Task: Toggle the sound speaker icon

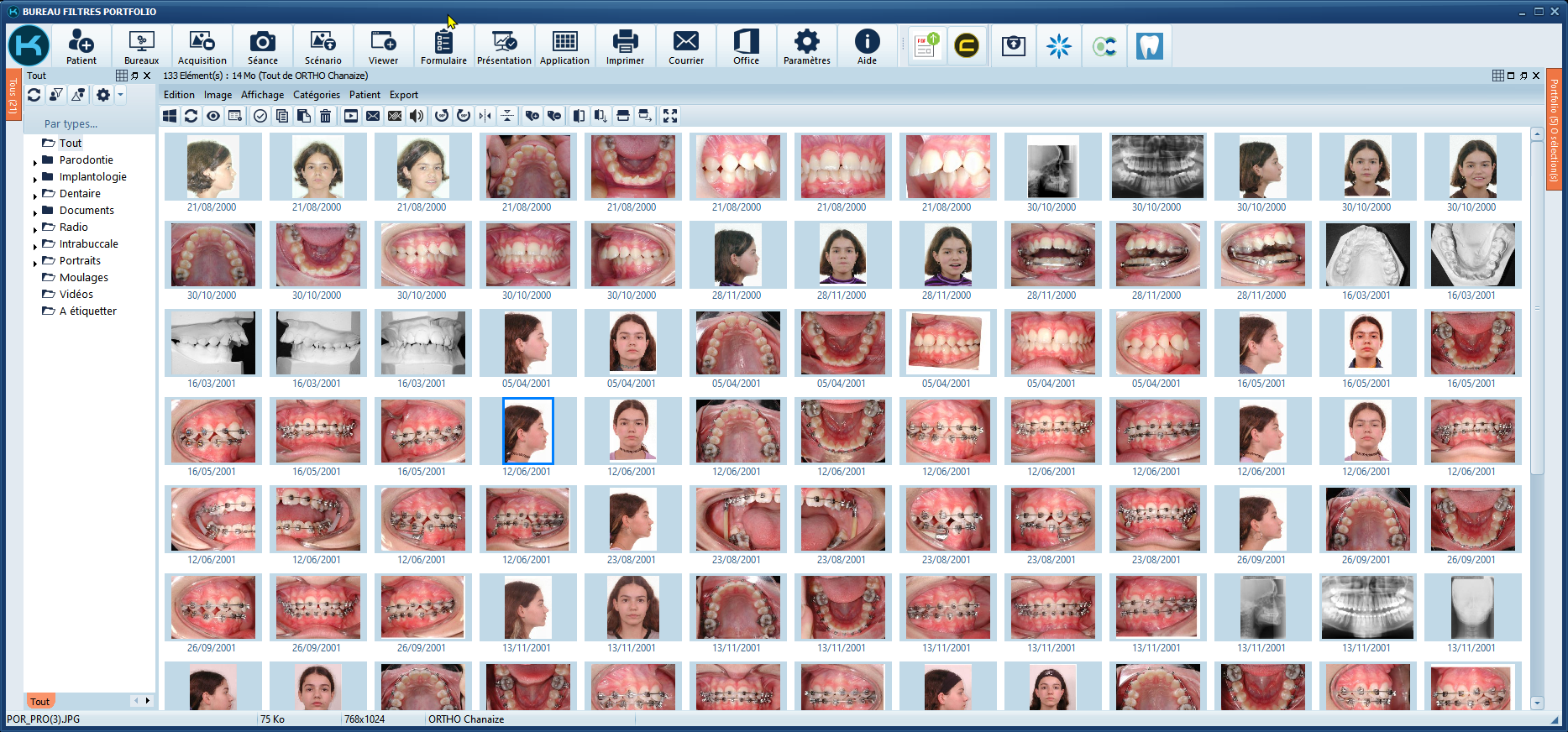Action: (417, 116)
